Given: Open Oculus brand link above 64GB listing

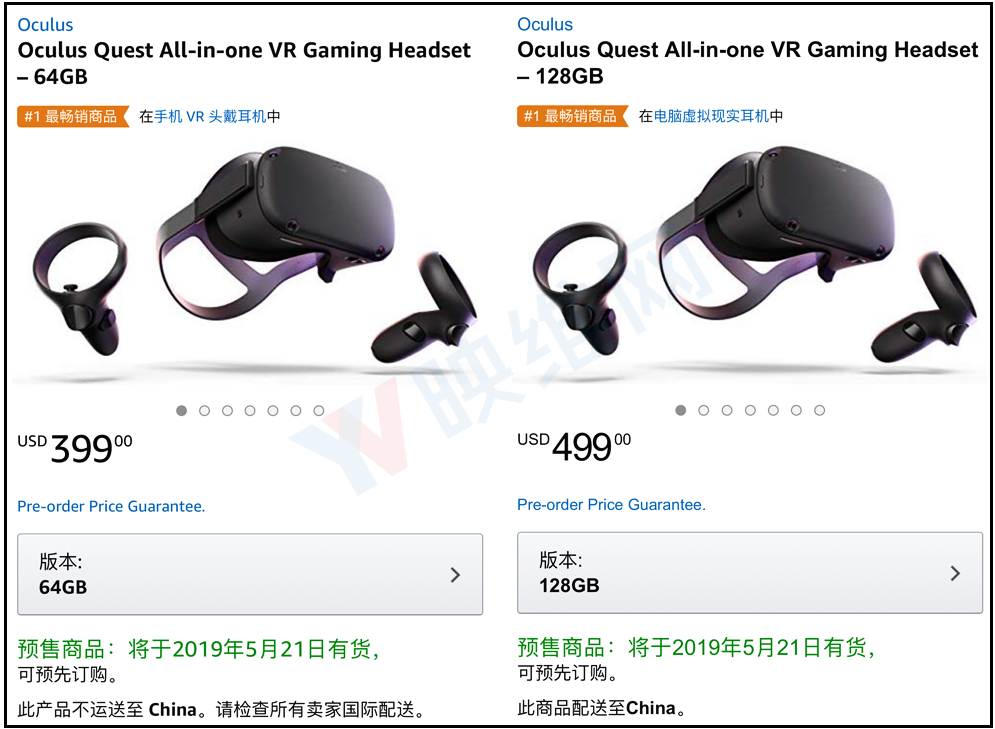Looking at the screenshot, I should (45, 25).
